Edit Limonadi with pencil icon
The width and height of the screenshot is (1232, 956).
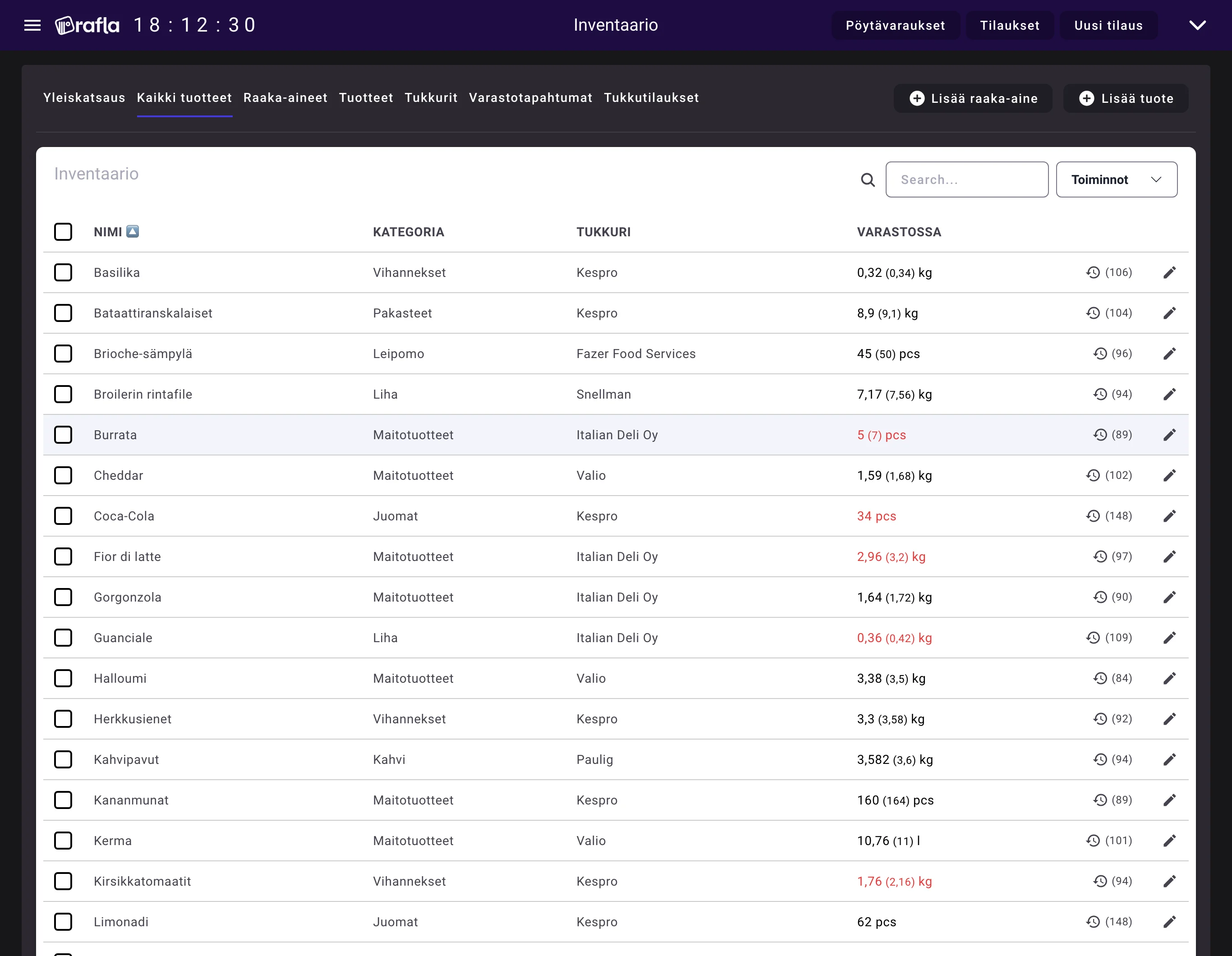(1169, 922)
